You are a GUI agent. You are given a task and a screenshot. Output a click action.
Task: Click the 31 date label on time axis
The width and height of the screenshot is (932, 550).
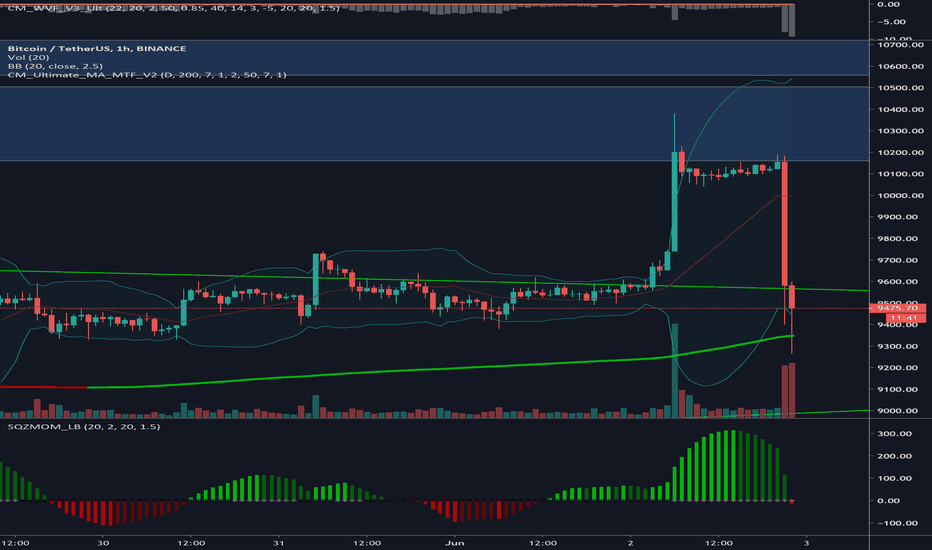click(x=279, y=542)
